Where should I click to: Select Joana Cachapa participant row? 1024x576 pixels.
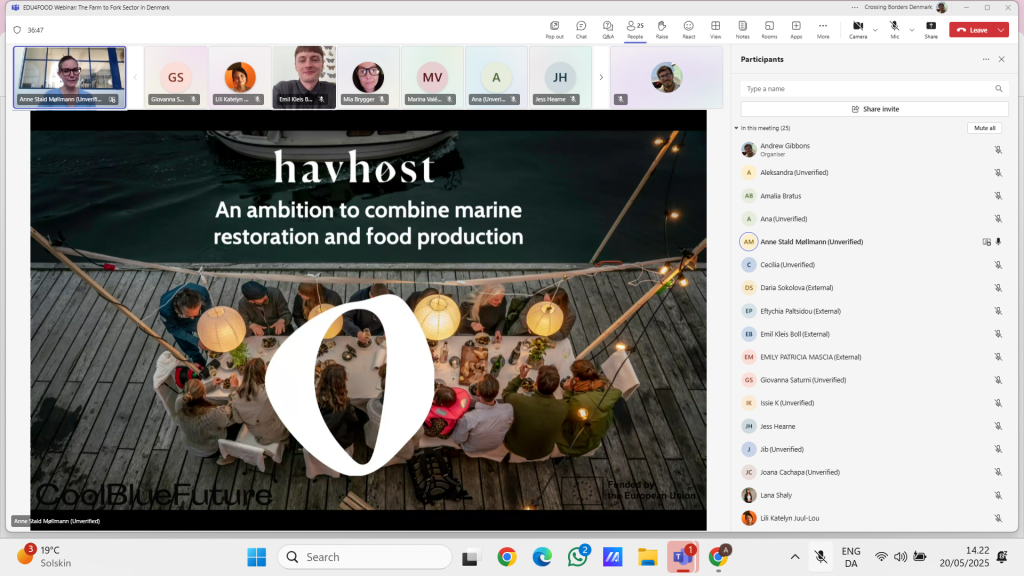872,472
